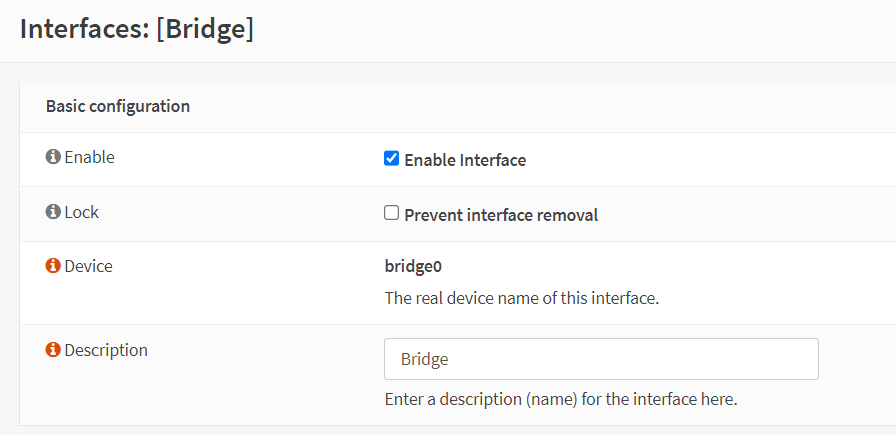896x435 pixels.
Task: Click the Enable Interface label text
Action: coord(465,160)
